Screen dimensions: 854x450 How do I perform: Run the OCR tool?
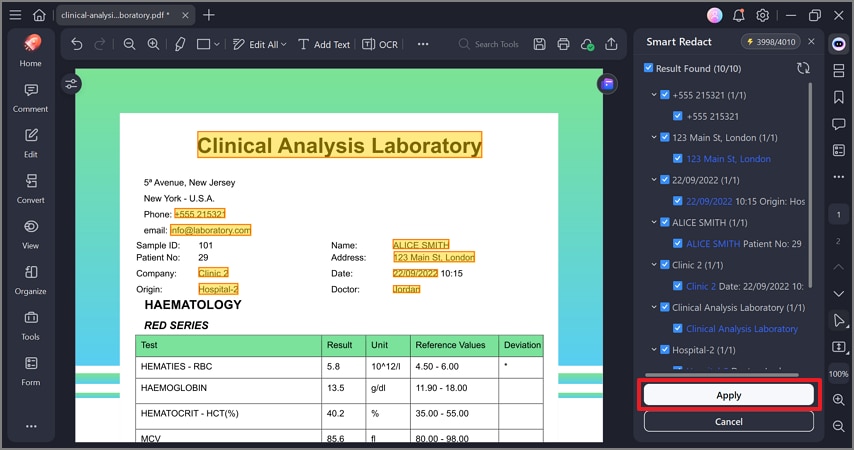(380, 45)
